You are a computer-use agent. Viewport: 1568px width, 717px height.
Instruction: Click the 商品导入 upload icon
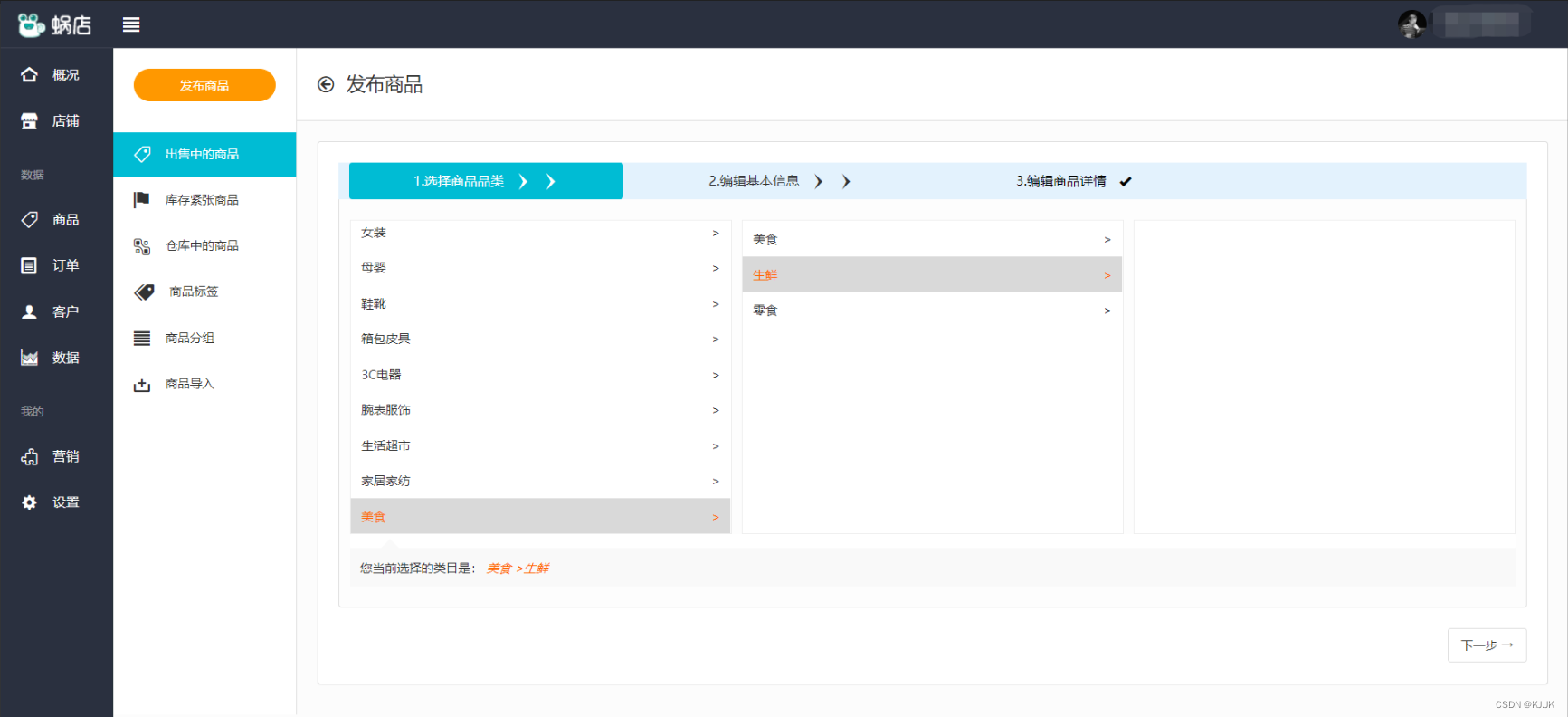coord(142,385)
